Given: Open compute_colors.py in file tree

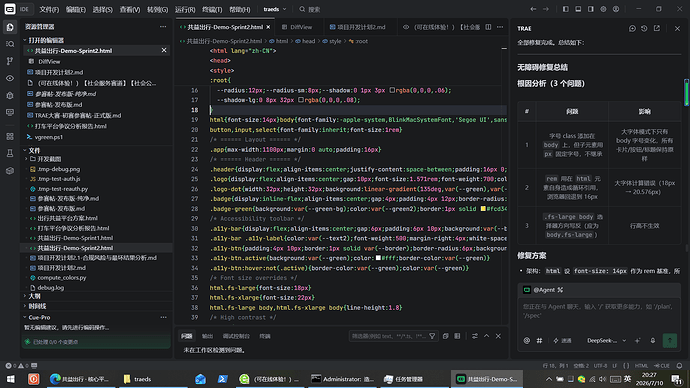Looking at the screenshot, I should (62, 278).
